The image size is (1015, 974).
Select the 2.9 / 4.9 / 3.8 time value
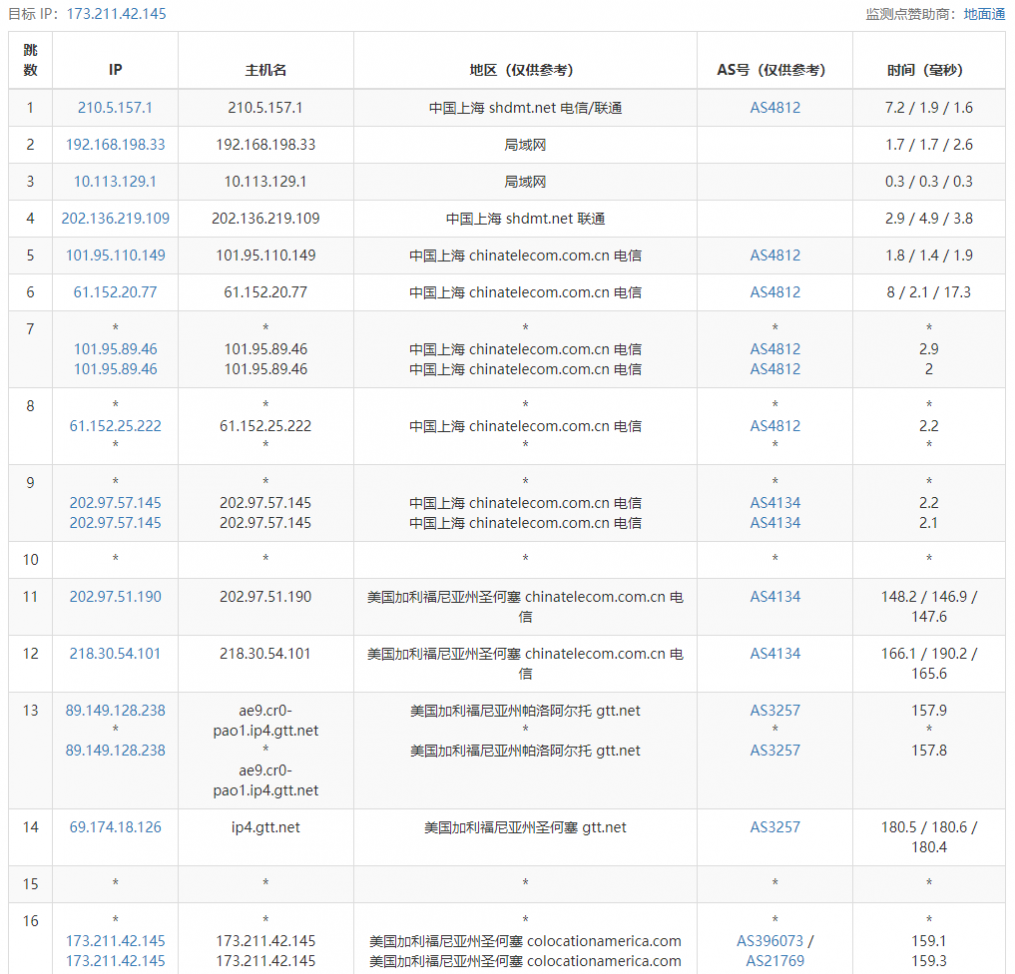pos(929,218)
